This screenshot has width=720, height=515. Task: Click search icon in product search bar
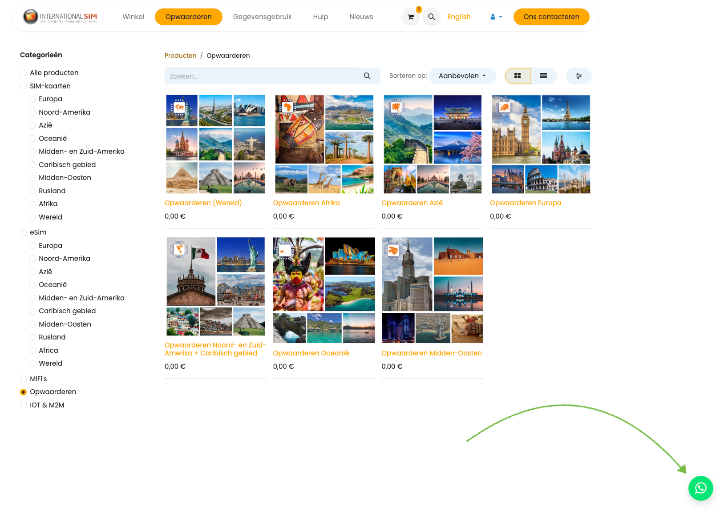[367, 76]
